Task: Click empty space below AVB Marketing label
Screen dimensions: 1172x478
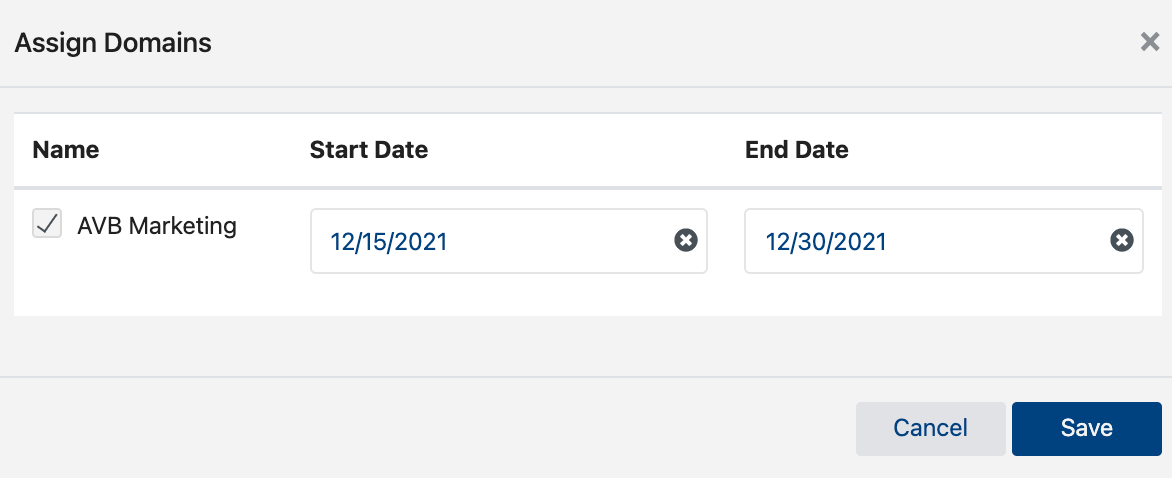Action: [x=150, y=285]
